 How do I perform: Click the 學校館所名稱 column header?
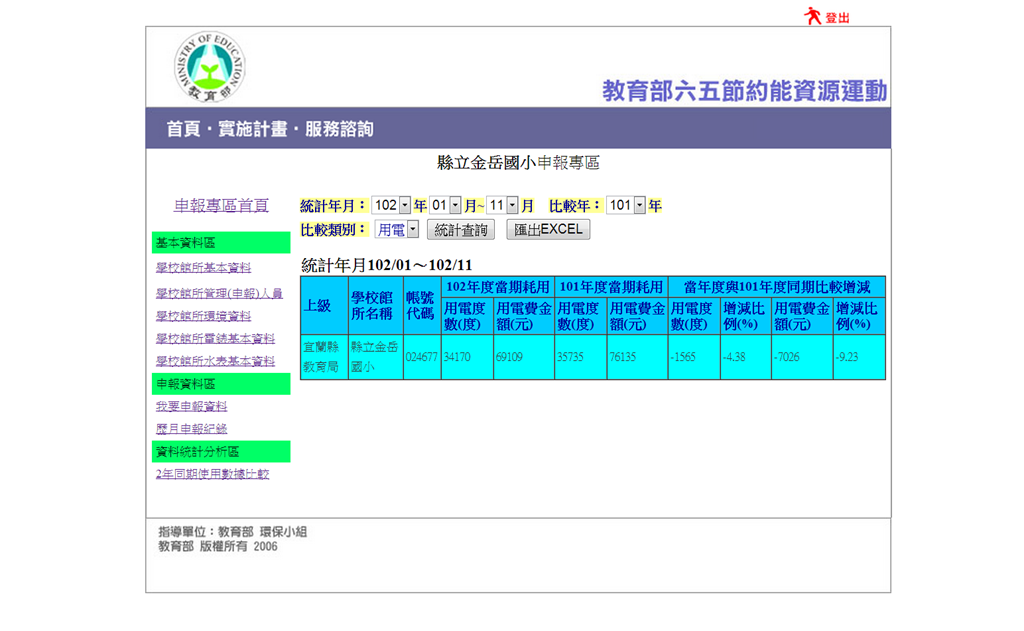376,306
